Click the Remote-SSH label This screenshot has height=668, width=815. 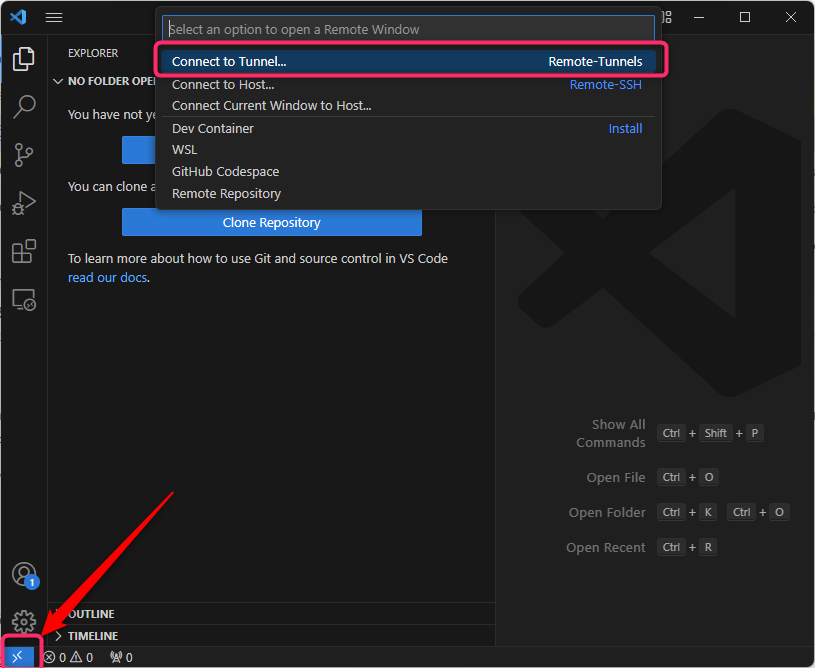606,84
